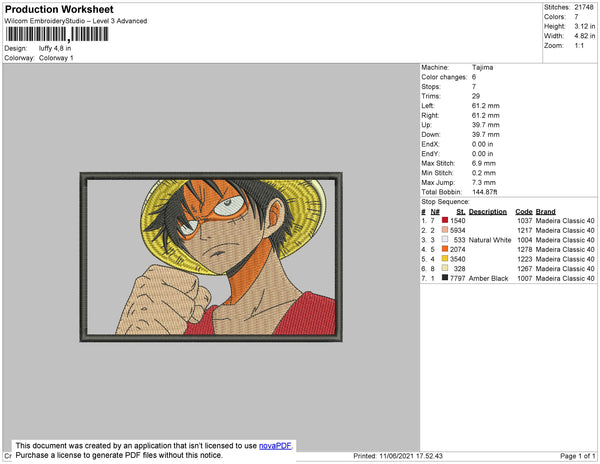
Task: Click the barcode under the title
Action: [x=57, y=34]
